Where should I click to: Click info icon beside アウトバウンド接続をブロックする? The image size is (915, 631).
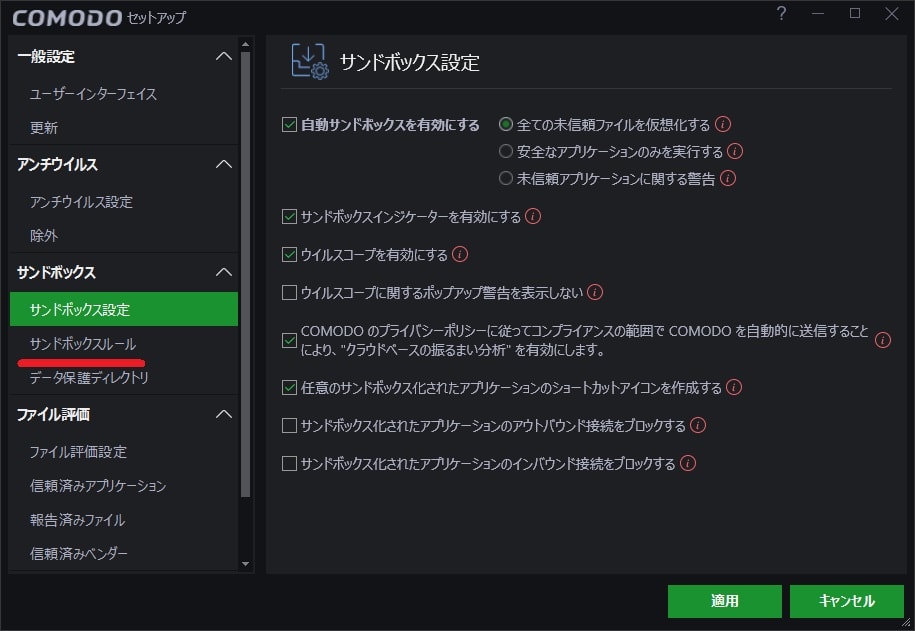(698, 425)
